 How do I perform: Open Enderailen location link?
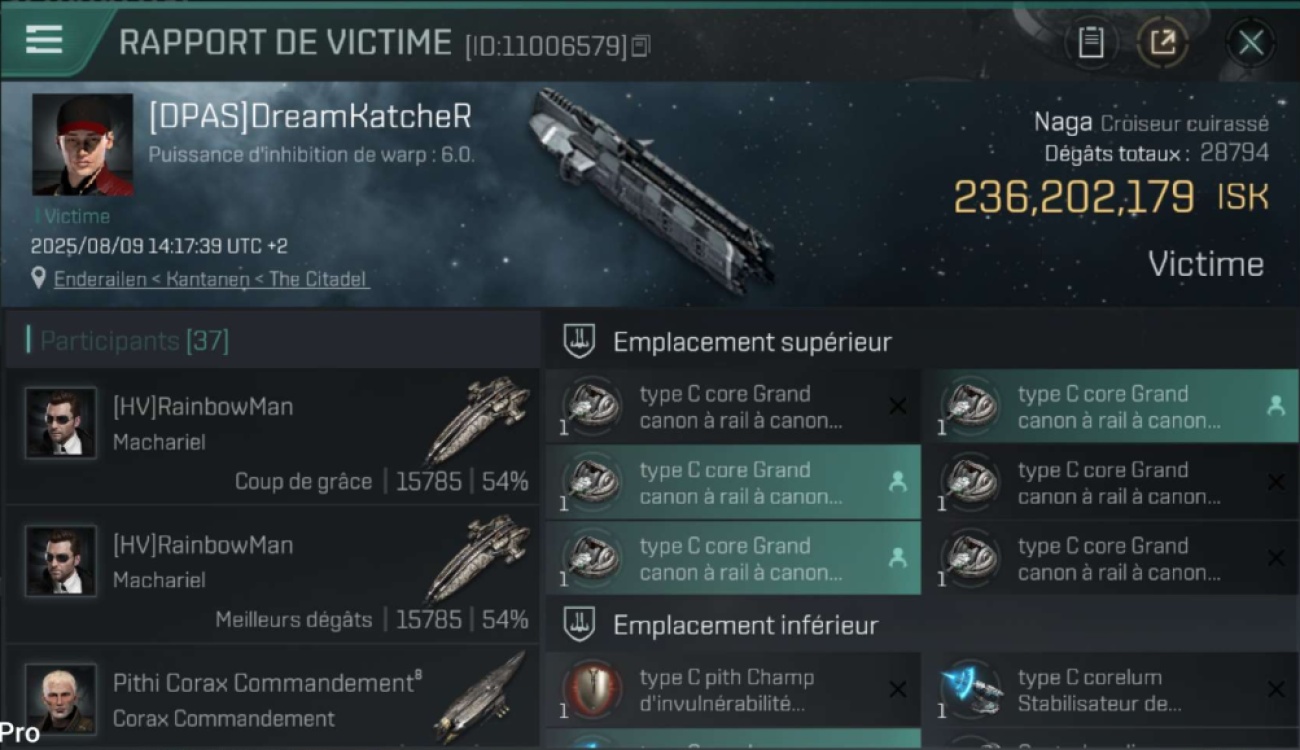click(211, 279)
